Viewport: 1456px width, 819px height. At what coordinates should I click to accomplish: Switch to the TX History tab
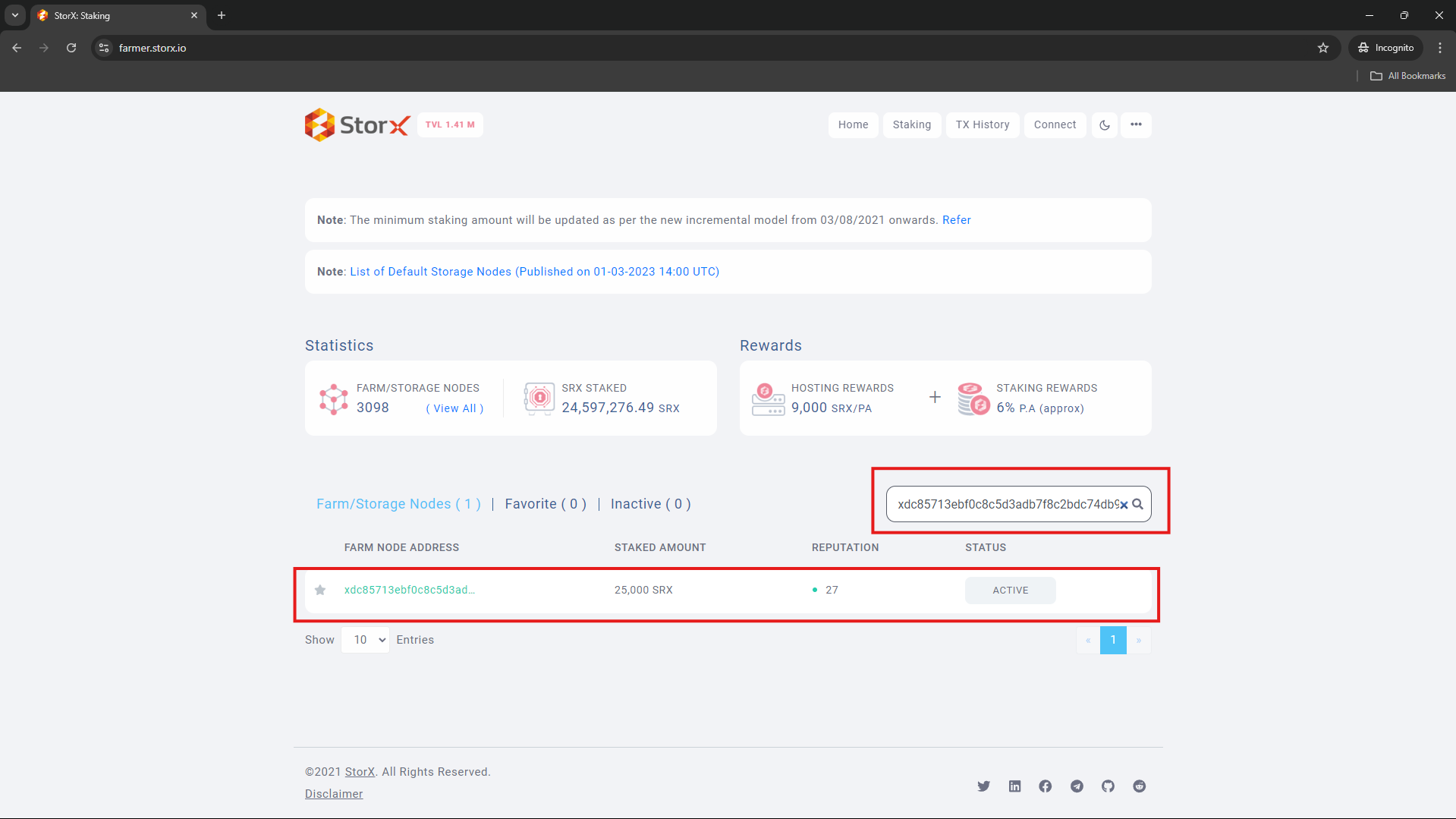[982, 124]
